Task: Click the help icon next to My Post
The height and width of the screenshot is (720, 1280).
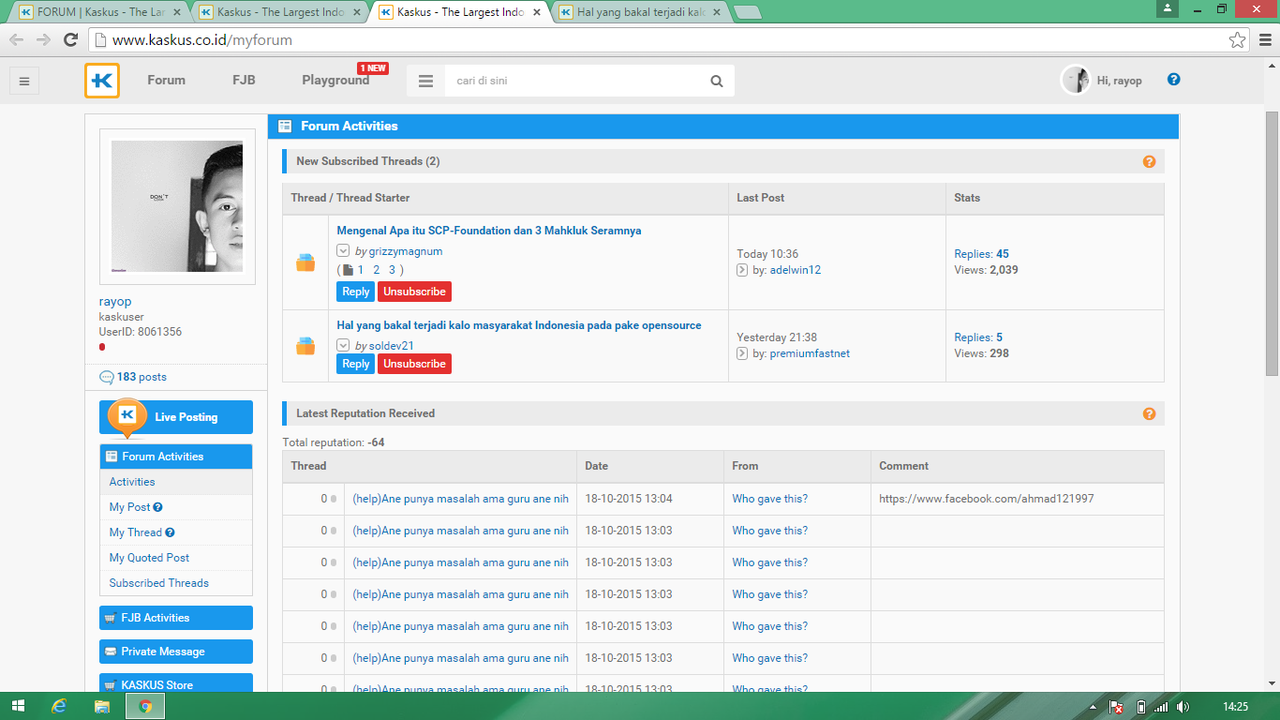Action: point(158,507)
